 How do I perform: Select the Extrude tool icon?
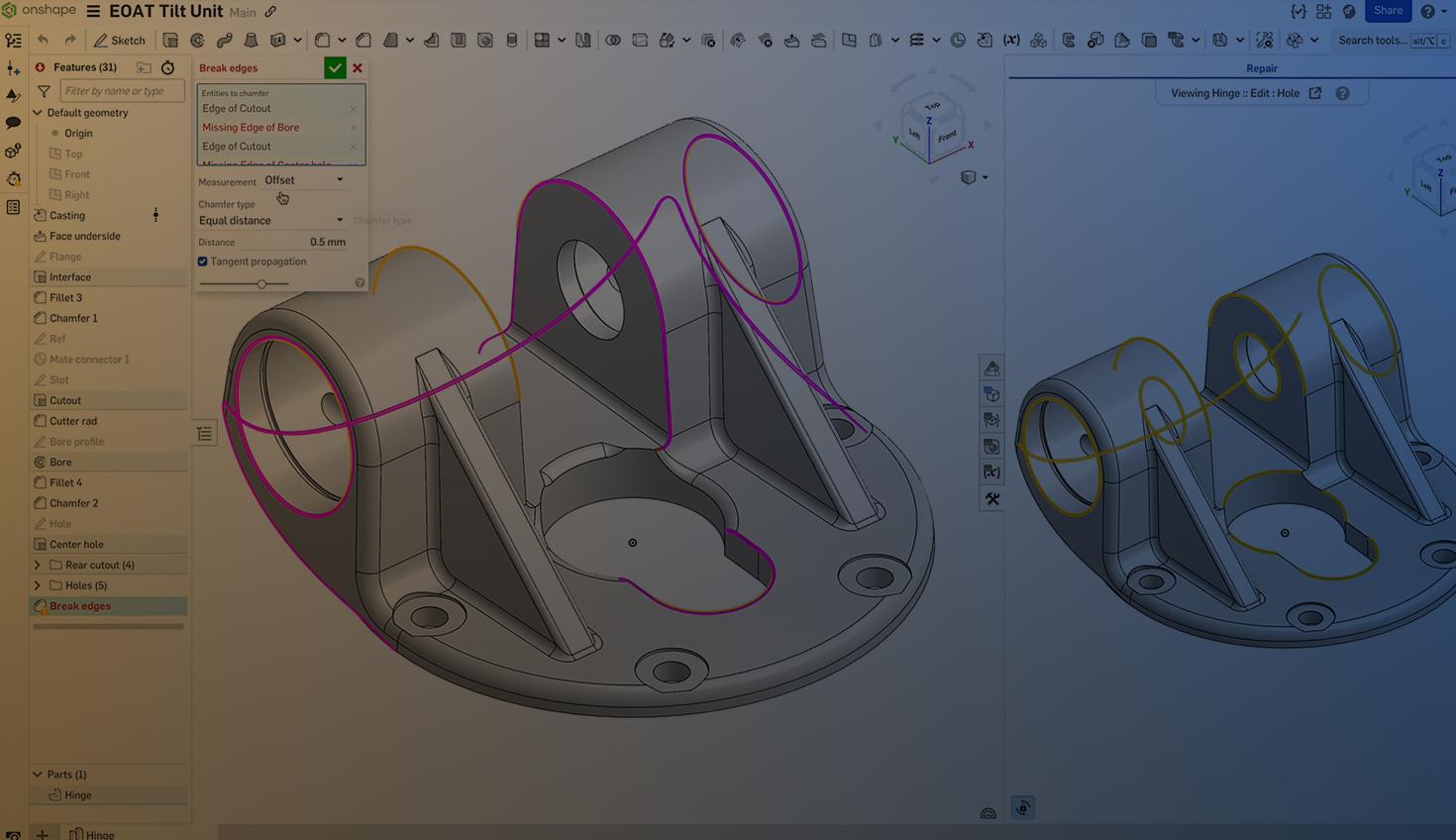coord(170,41)
